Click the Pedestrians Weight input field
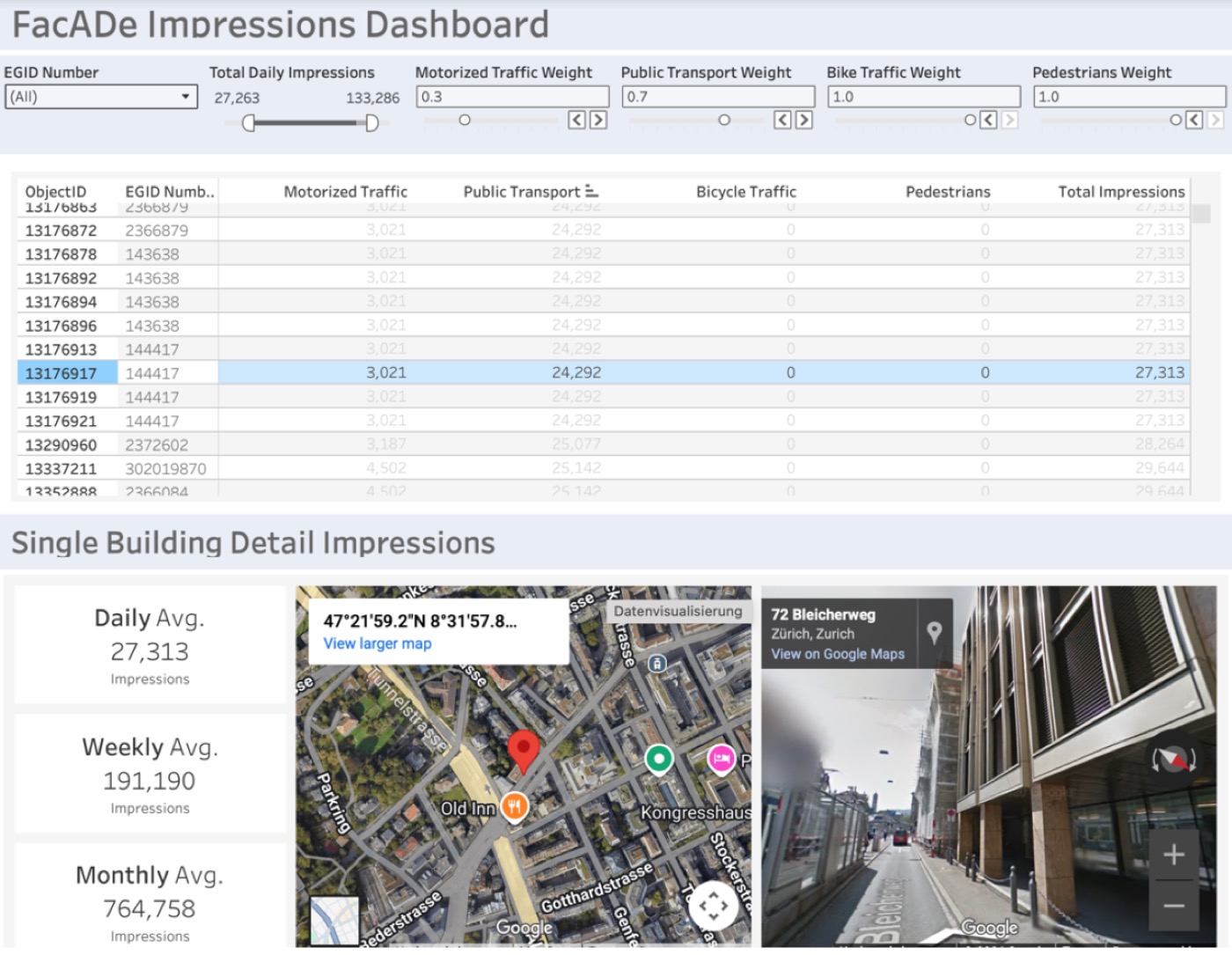Viewport: 1232px width, 955px height. coord(1130,97)
